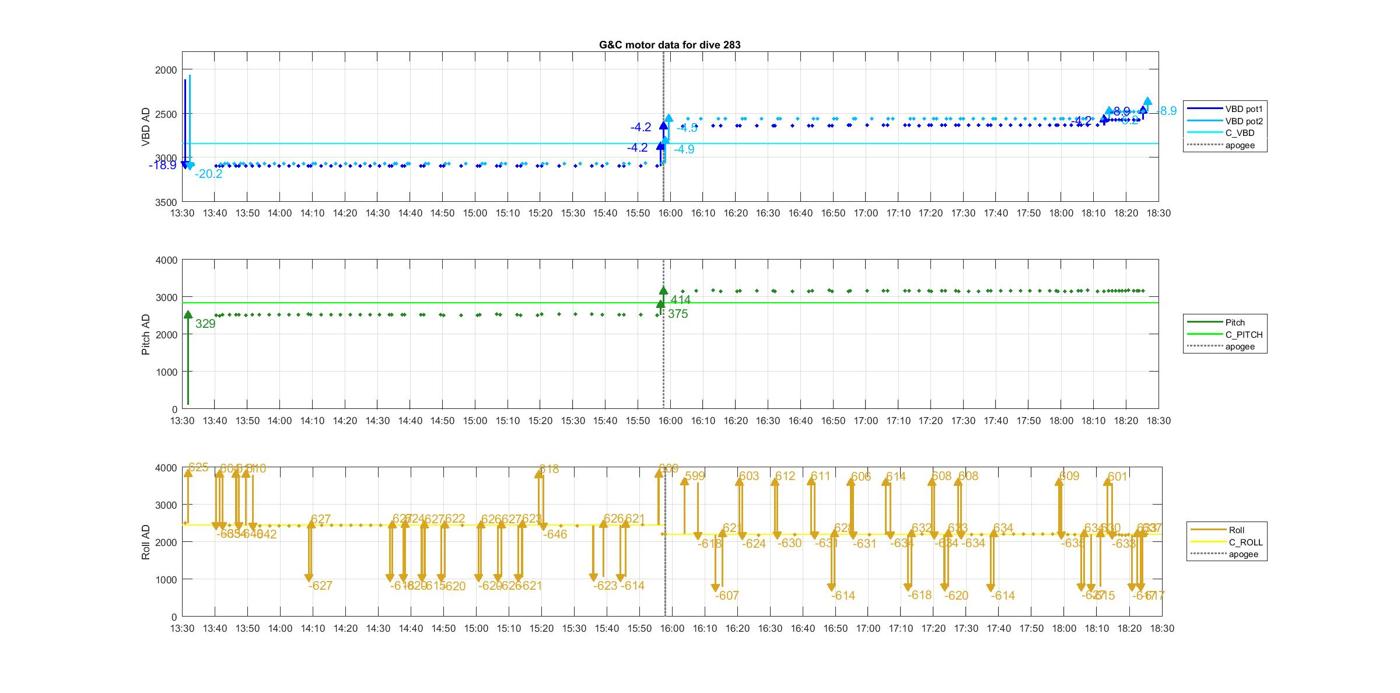Click the roll arrow marker labeled 599

685,482
